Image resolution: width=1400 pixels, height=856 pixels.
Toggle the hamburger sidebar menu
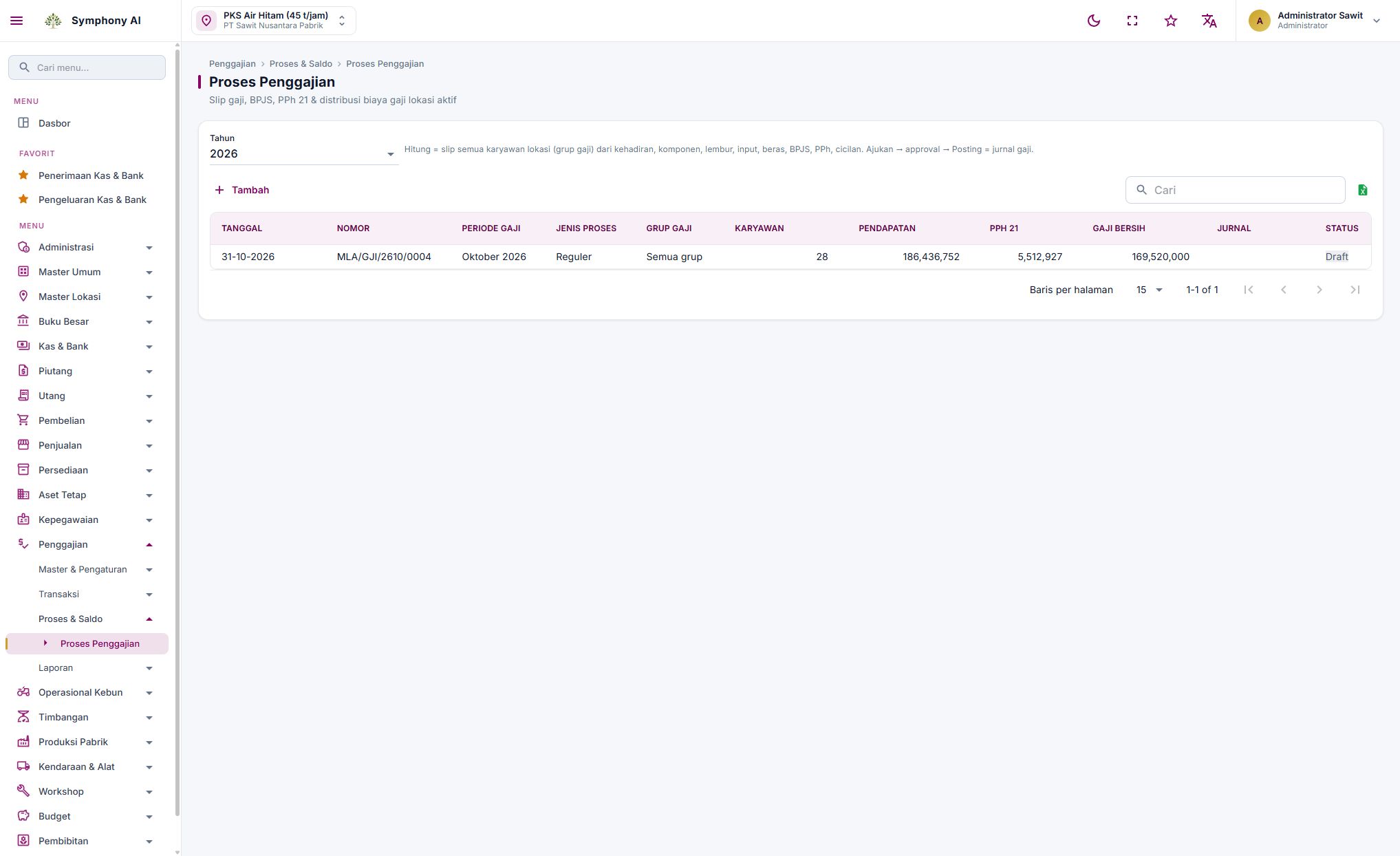[17, 21]
